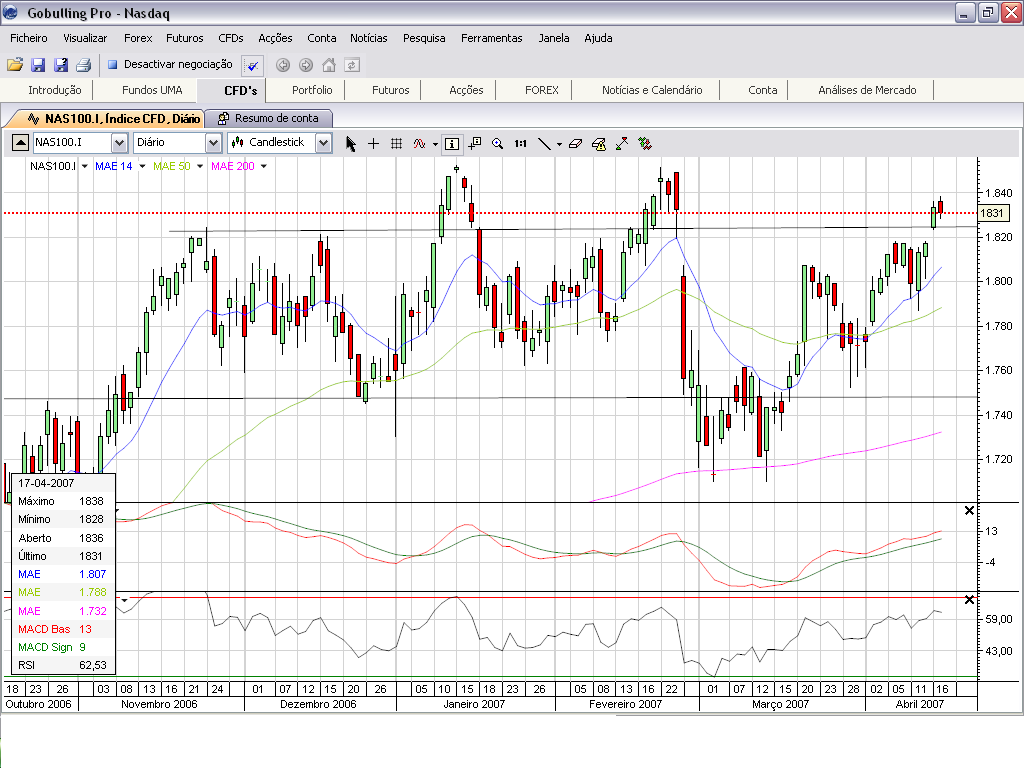
Task: Activate the crosshair cursor tool
Action: 374,143
